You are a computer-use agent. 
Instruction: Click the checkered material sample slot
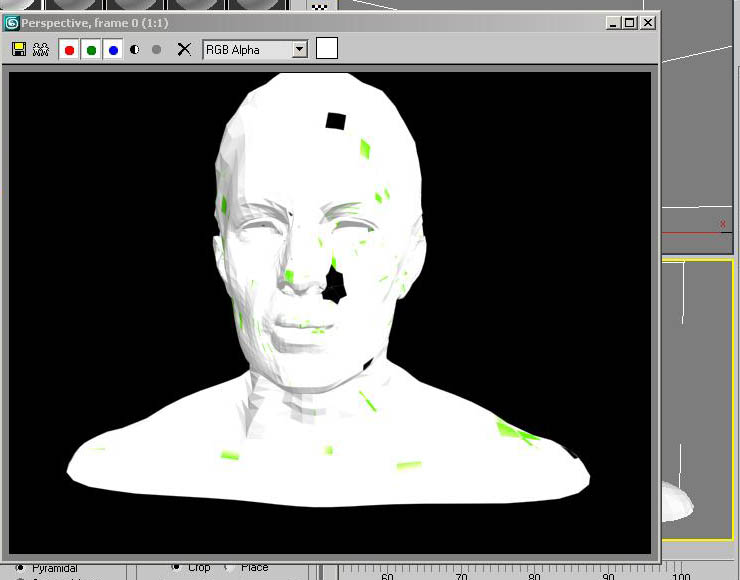click(x=320, y=6)
